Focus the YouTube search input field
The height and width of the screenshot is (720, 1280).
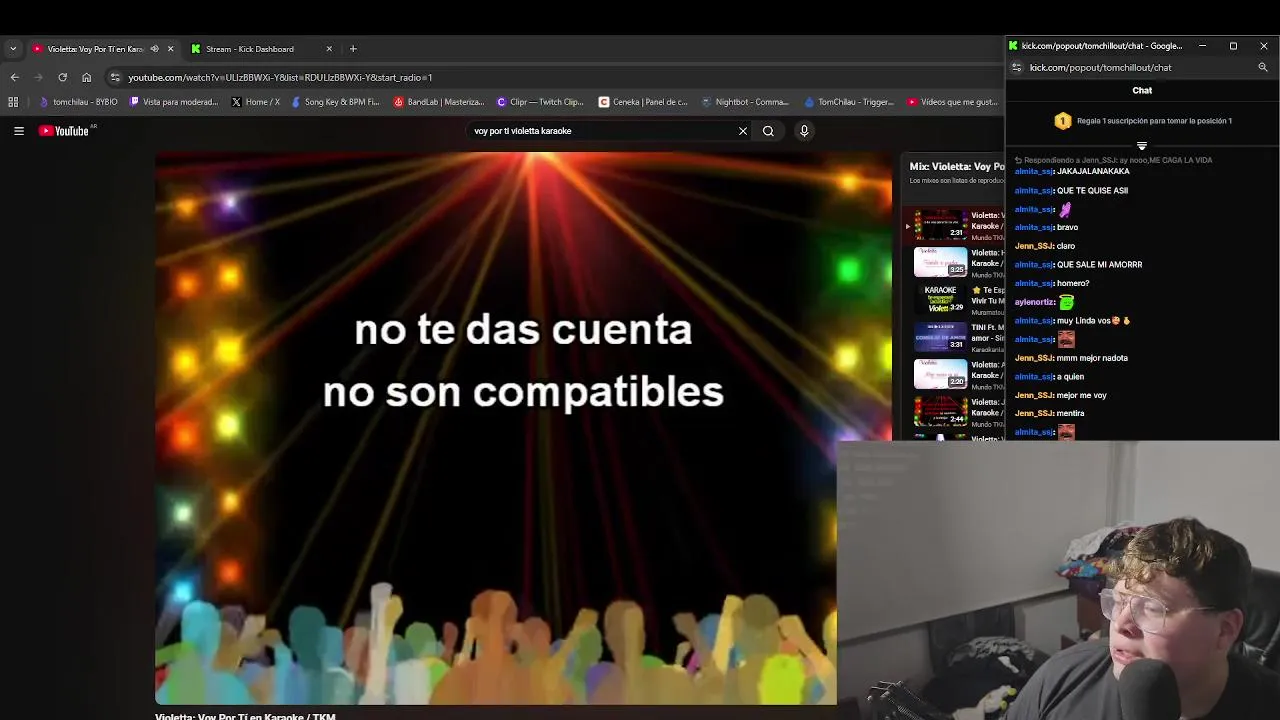click(x=600, y=131)
